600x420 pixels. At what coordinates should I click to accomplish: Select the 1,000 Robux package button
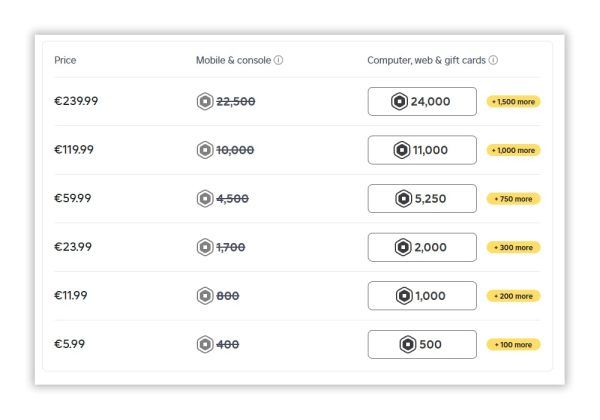422,296
